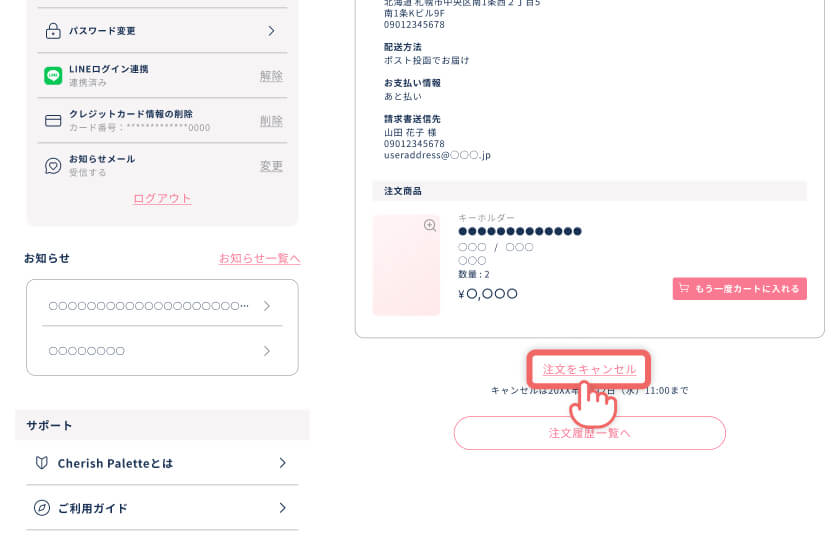Viewport: 840px width, 540px height.
Task: Click the お知らせメール speech bubble heart icon
Action: 53,166
